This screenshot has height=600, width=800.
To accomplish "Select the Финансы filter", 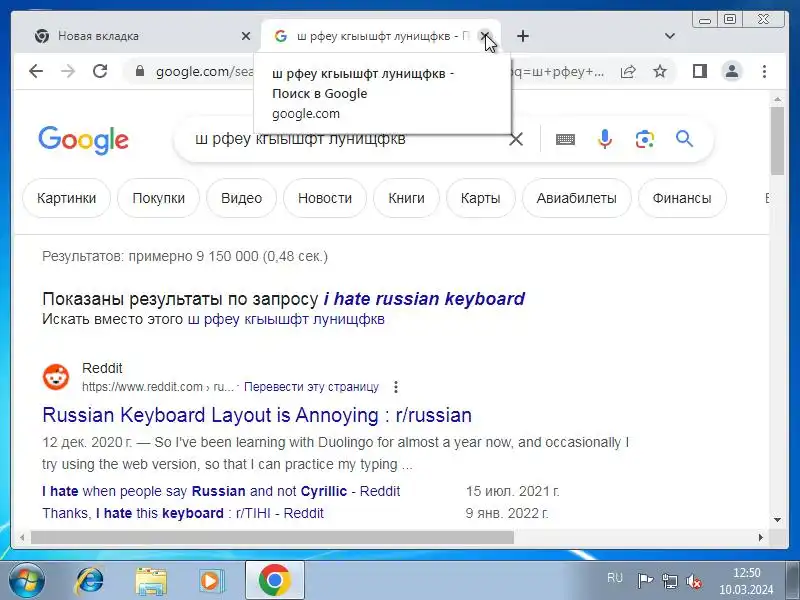I will [x=682, y=198].
